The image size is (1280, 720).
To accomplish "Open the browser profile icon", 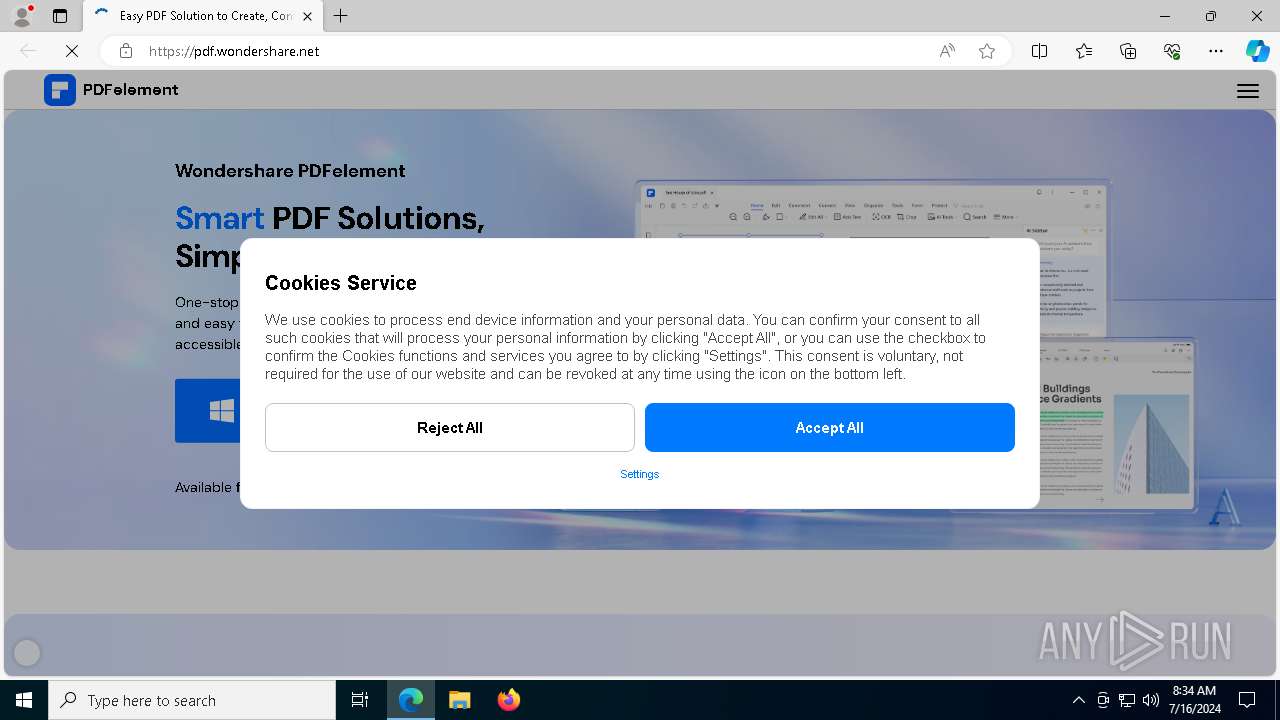I will [x=22, y=16].
